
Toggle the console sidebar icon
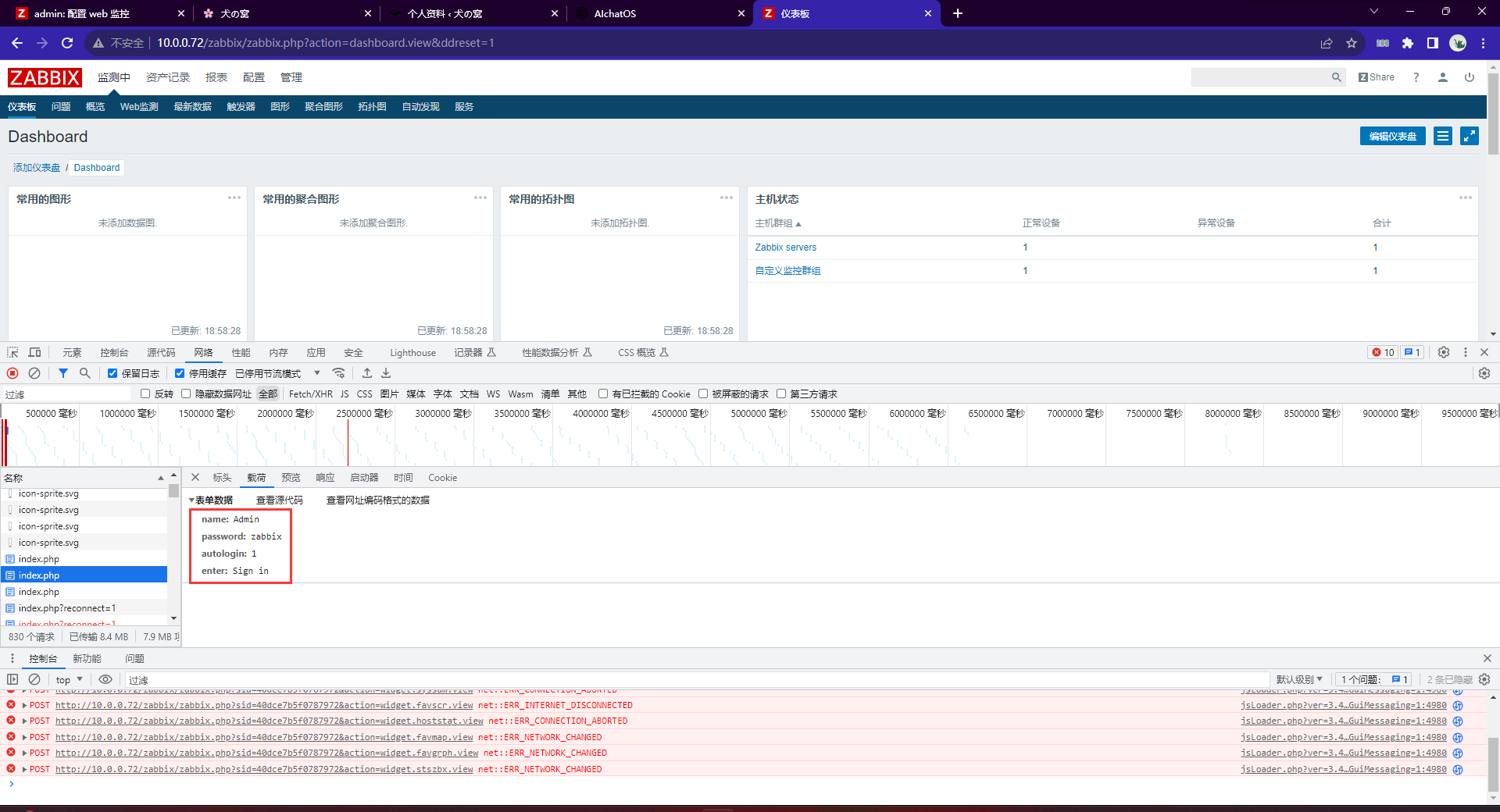point(12,679)
